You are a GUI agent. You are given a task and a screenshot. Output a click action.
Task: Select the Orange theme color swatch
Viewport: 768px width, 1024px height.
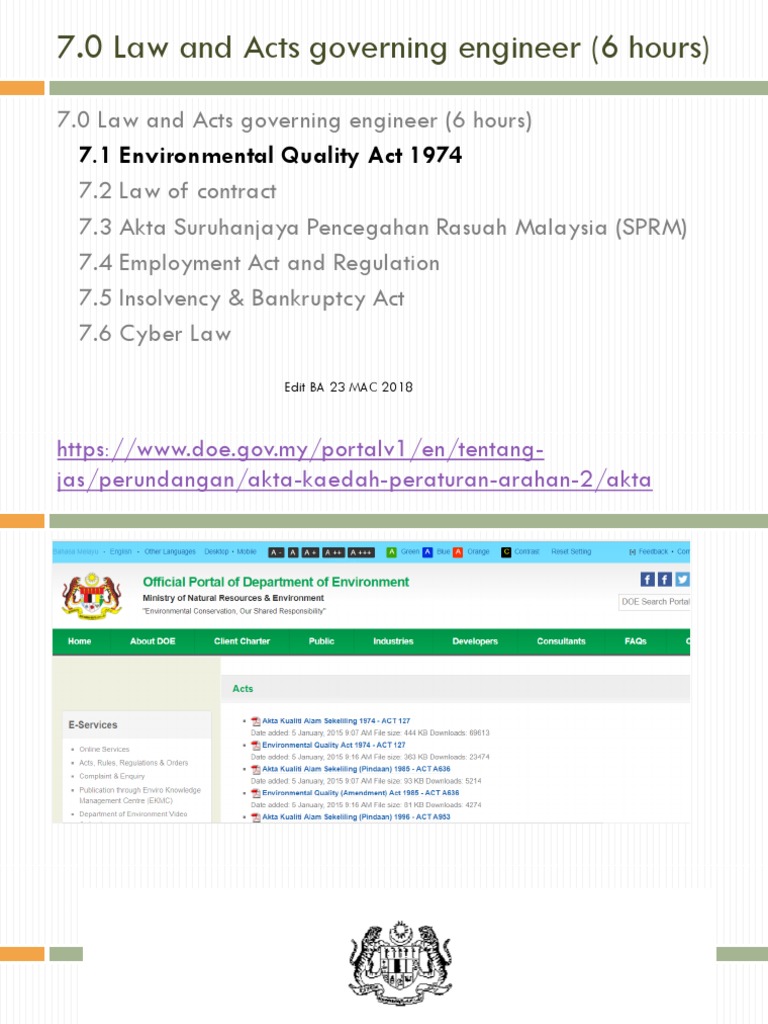click(458, 552)
